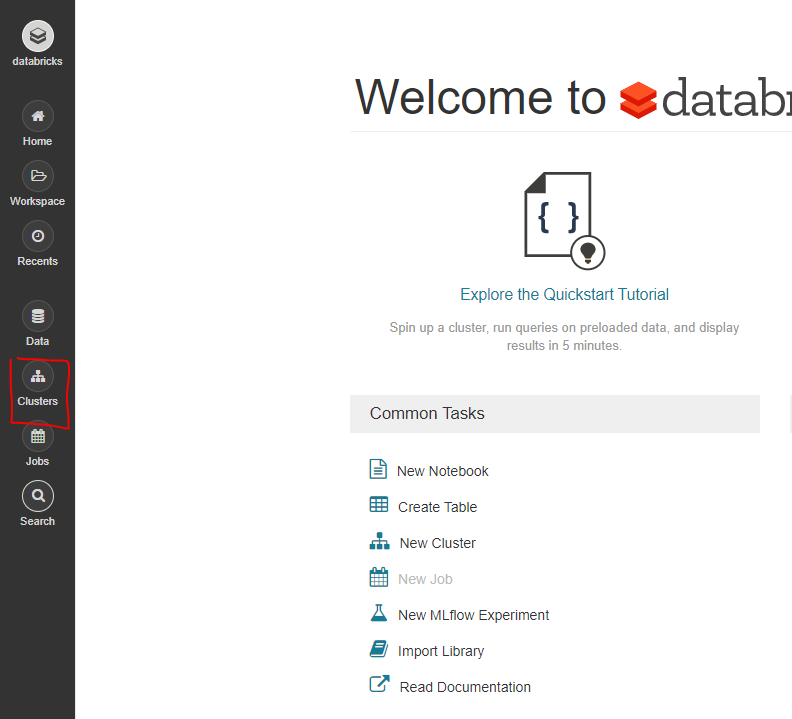Click the Workspace label in sidebar

tap(37, 201)
